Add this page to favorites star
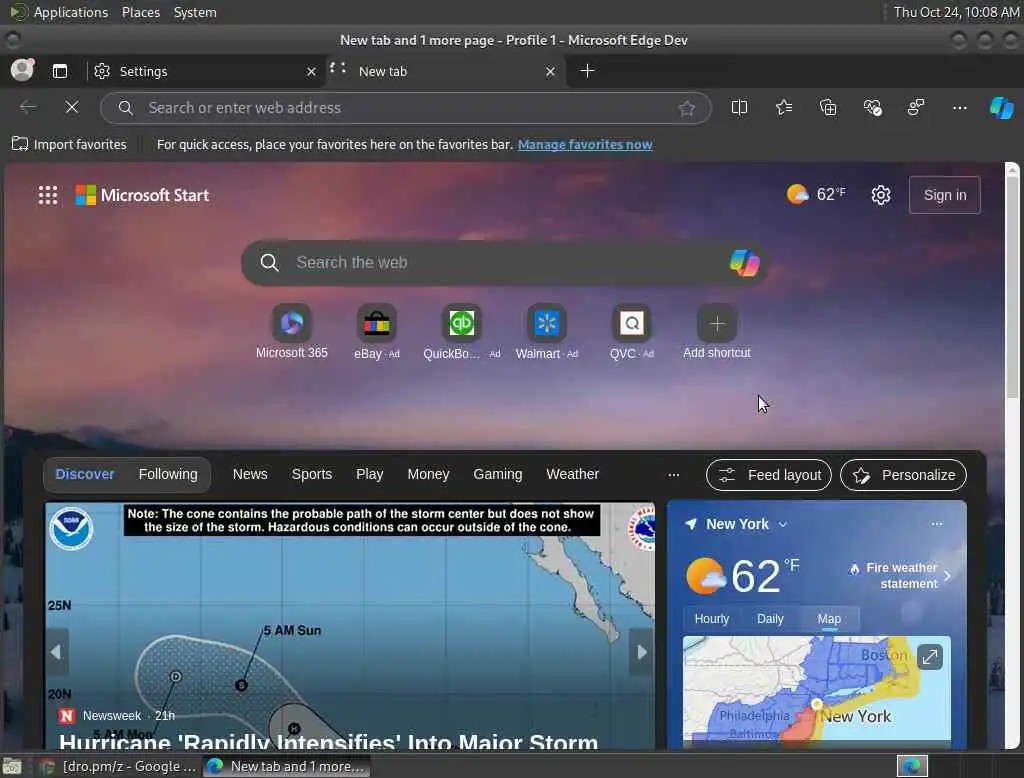The image size is (1024, 778). point(686,108)
